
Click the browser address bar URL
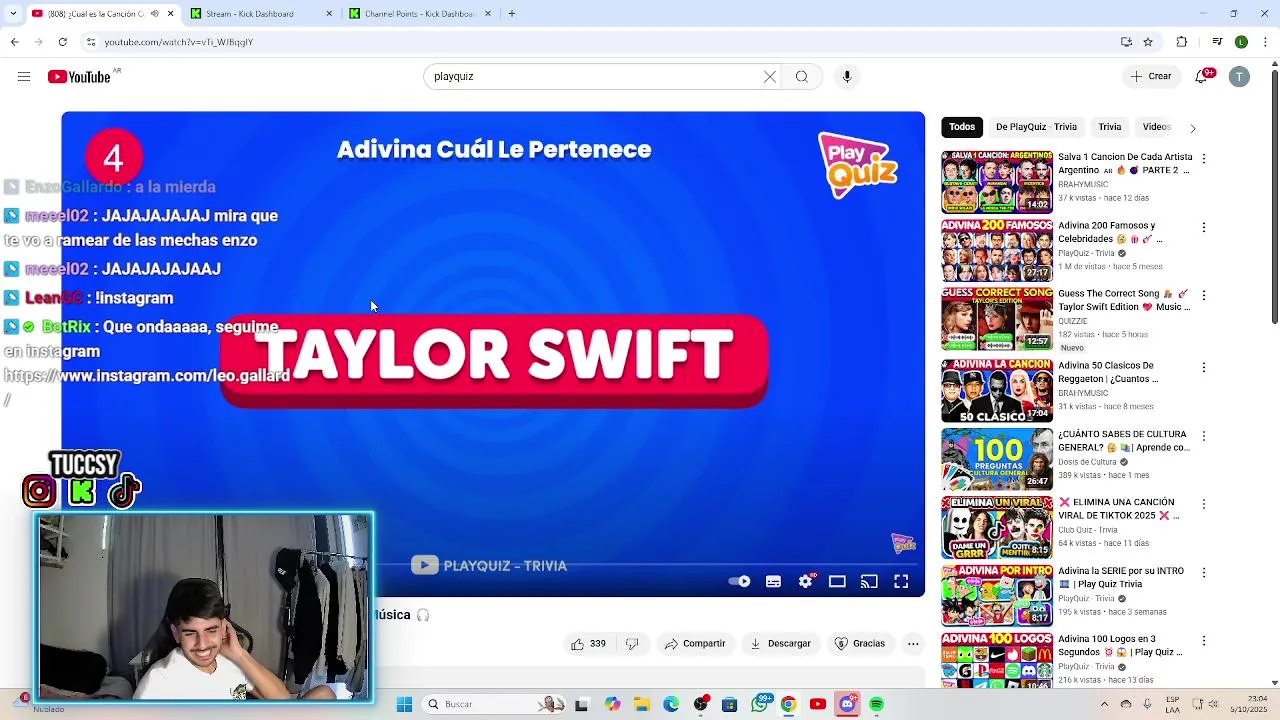[178, 42]
